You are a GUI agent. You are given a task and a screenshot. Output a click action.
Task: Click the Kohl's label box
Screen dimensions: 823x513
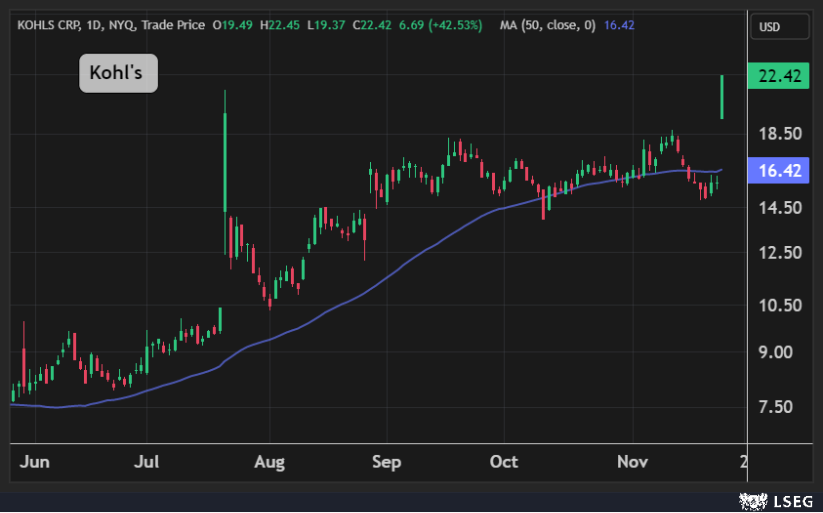click(118, 74)
